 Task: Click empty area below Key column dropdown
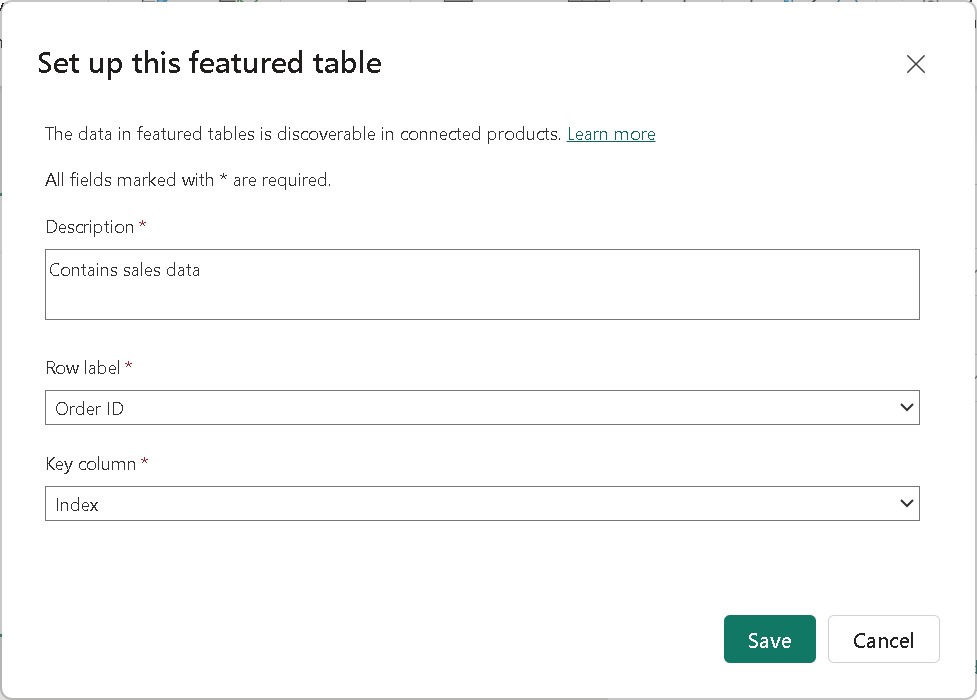(x=480, y=565)
